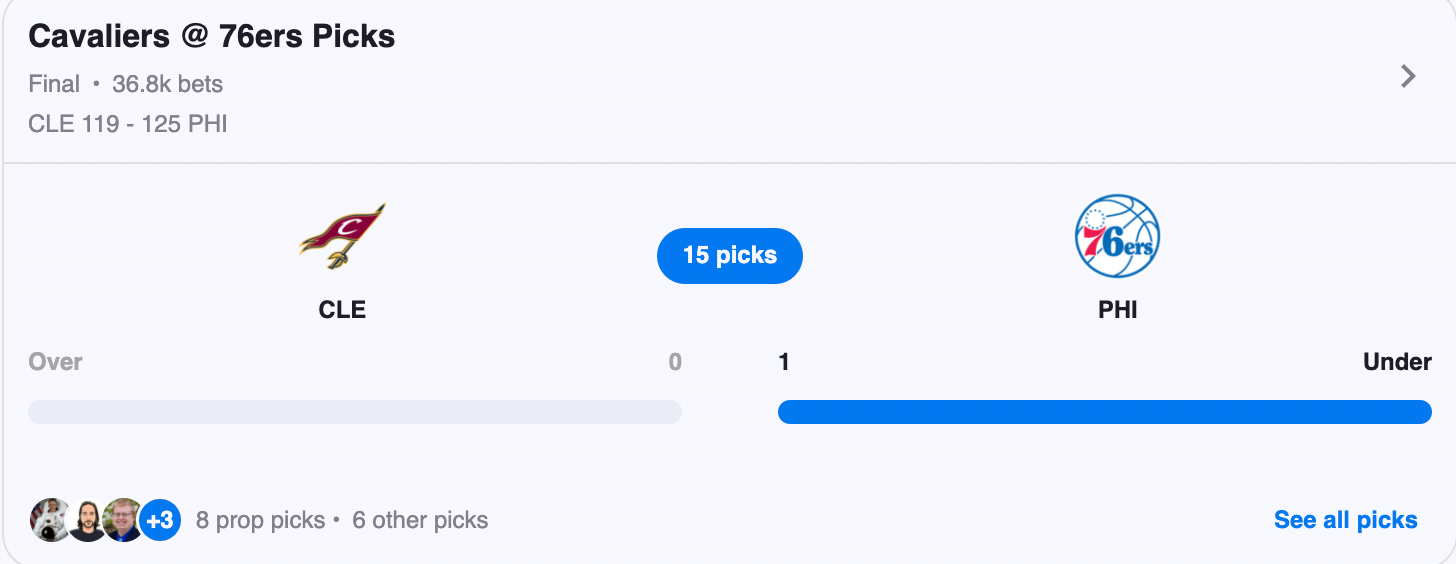The image size is (1456, 564).
Task: Click the Philadelphia 76ers team logo
Action: coord(1117,237)
